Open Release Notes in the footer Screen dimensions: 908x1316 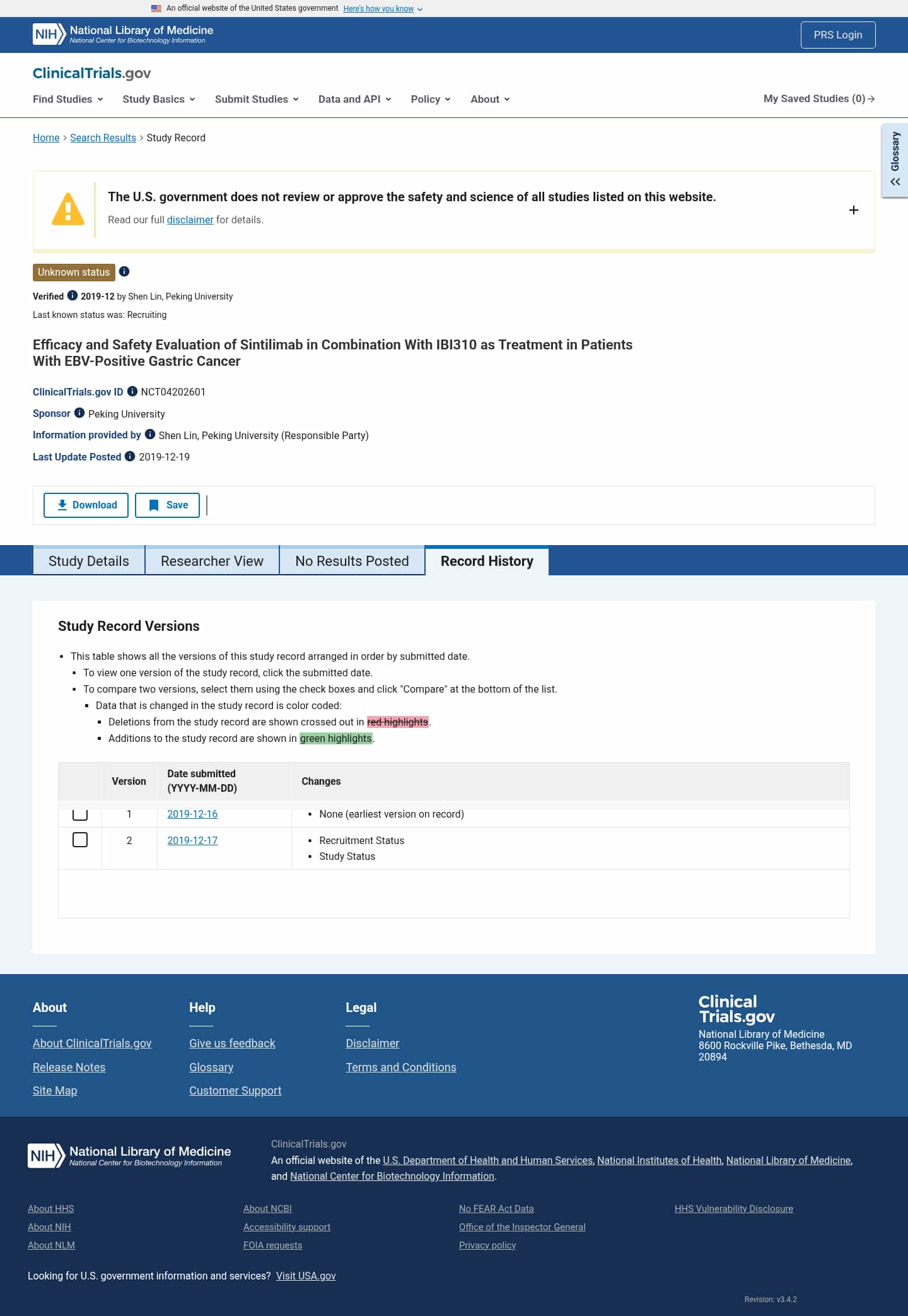pos(69,1067)
